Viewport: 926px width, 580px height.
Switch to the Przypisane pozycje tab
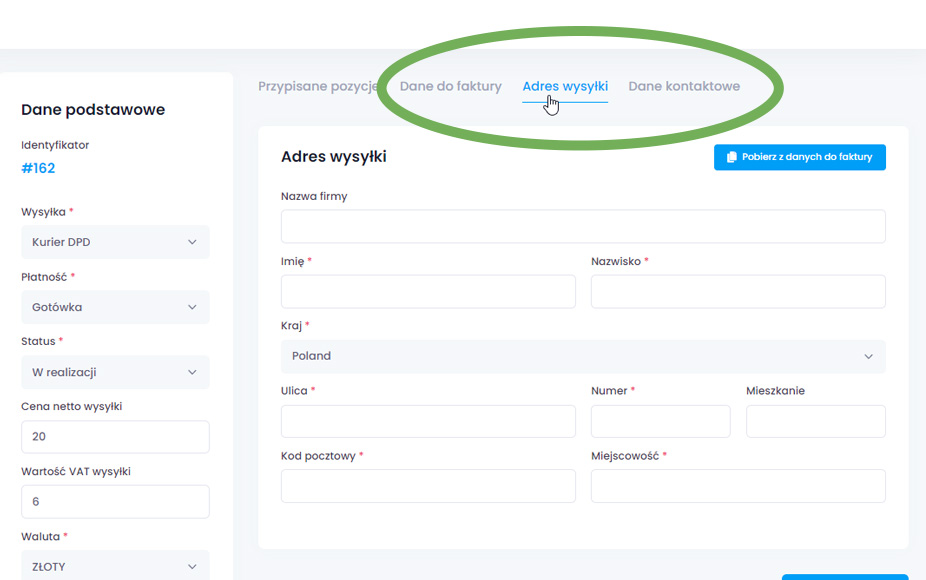pos(317,86)
